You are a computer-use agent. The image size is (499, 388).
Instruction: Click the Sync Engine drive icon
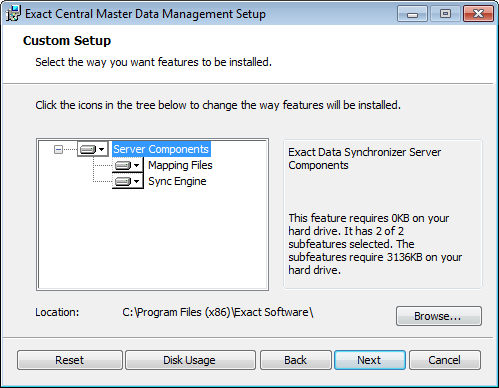123,181
